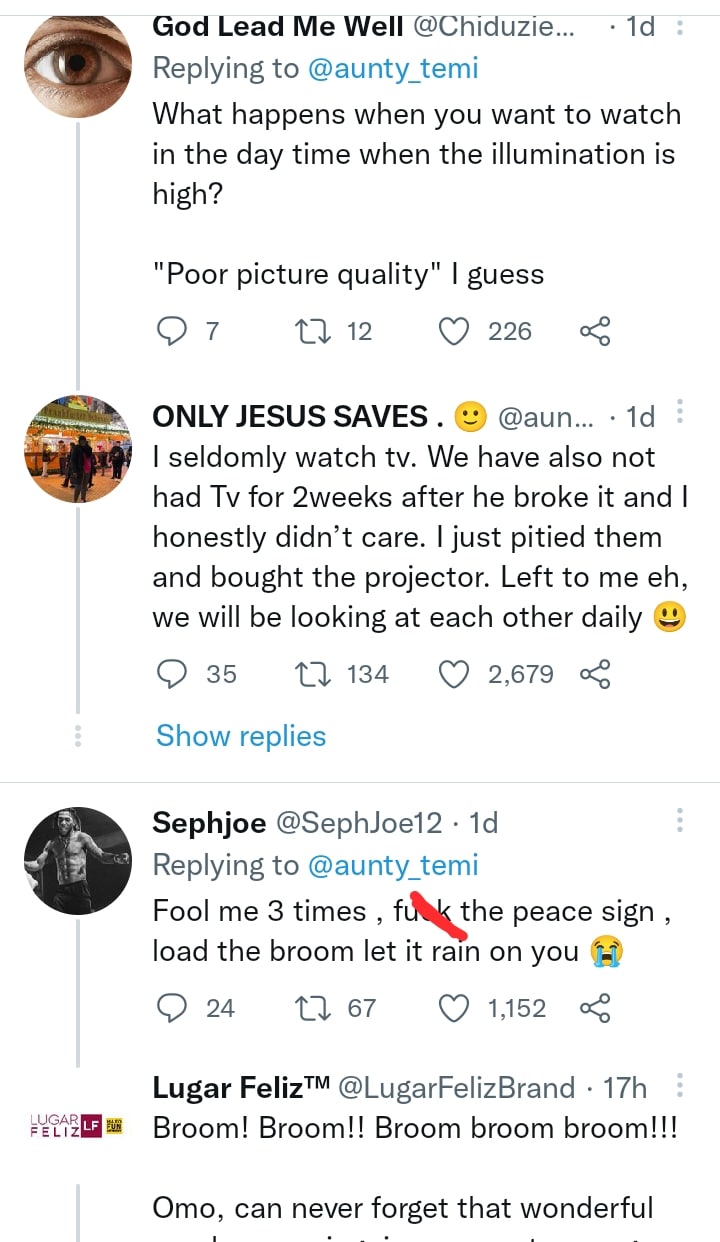Image resolution: width=720 pixels, height=1242 pixels.
Task: Like the tweet with 2,679 likes
Action: [x=455, y=675]
